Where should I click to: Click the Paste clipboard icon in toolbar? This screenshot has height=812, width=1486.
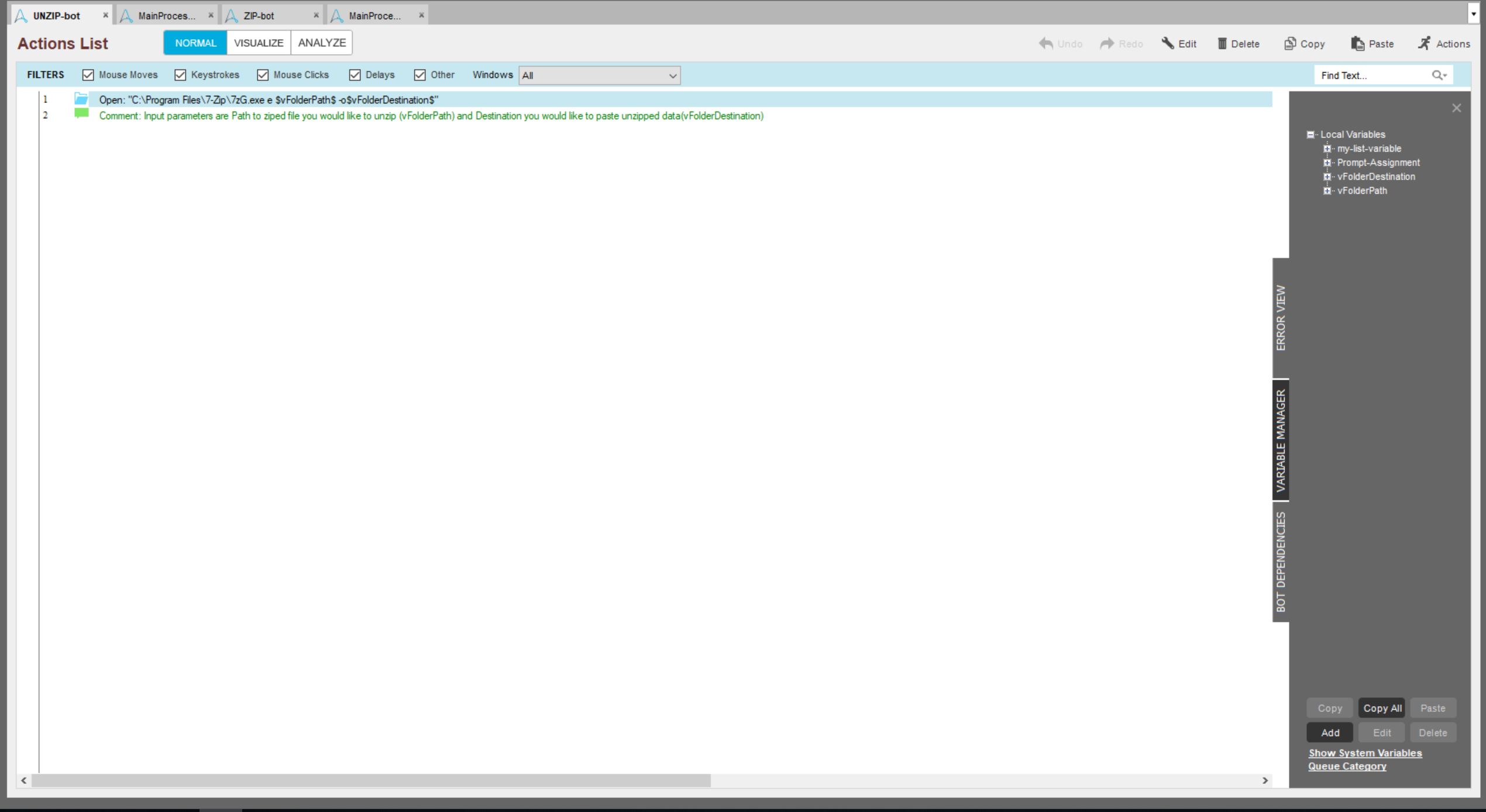[x=1357, y=43]
